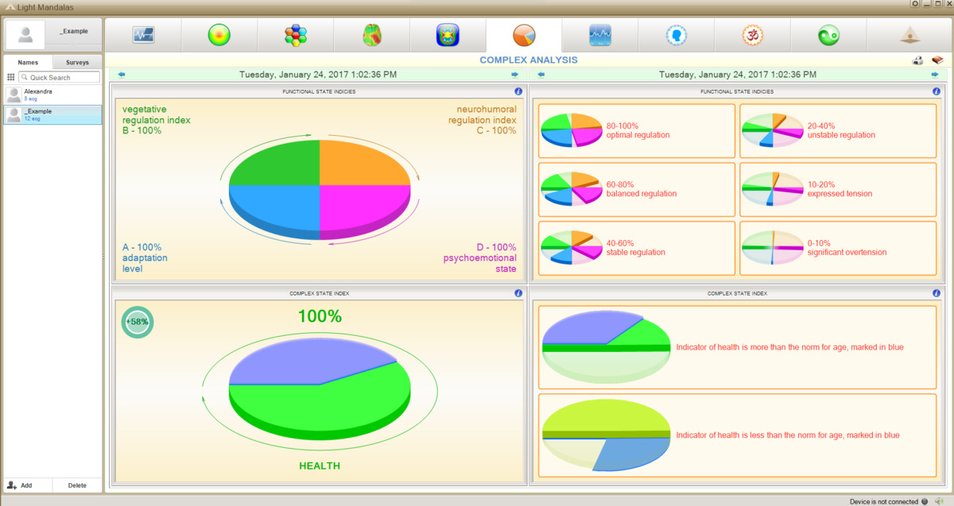The height and width of the screenshot is (506, 954).
Task: Click the print icon near Complex Analysis
Action: [x=917, y=61]
